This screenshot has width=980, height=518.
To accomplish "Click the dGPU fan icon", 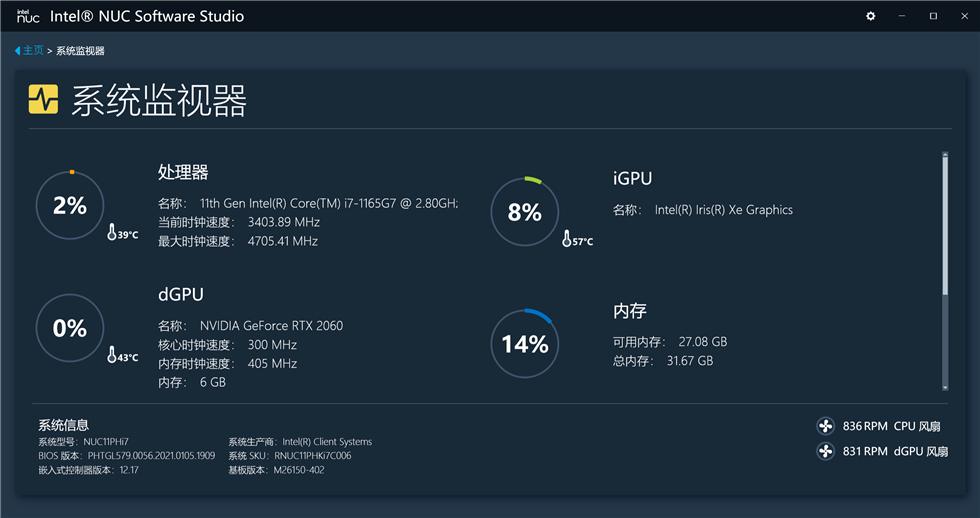I will pos(825,451).
